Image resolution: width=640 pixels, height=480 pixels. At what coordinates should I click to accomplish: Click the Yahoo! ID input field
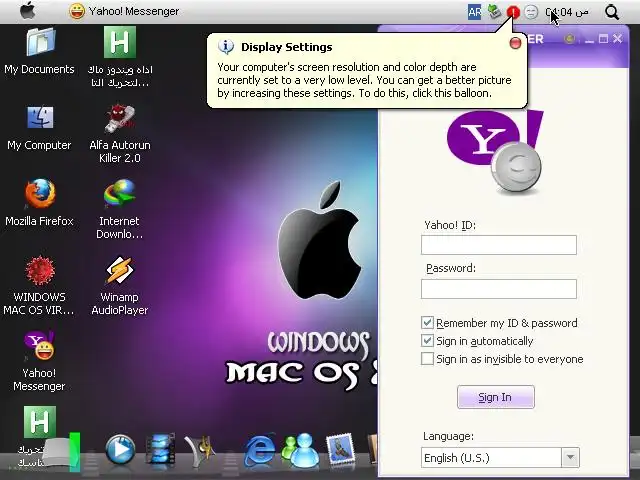(499, 245)
